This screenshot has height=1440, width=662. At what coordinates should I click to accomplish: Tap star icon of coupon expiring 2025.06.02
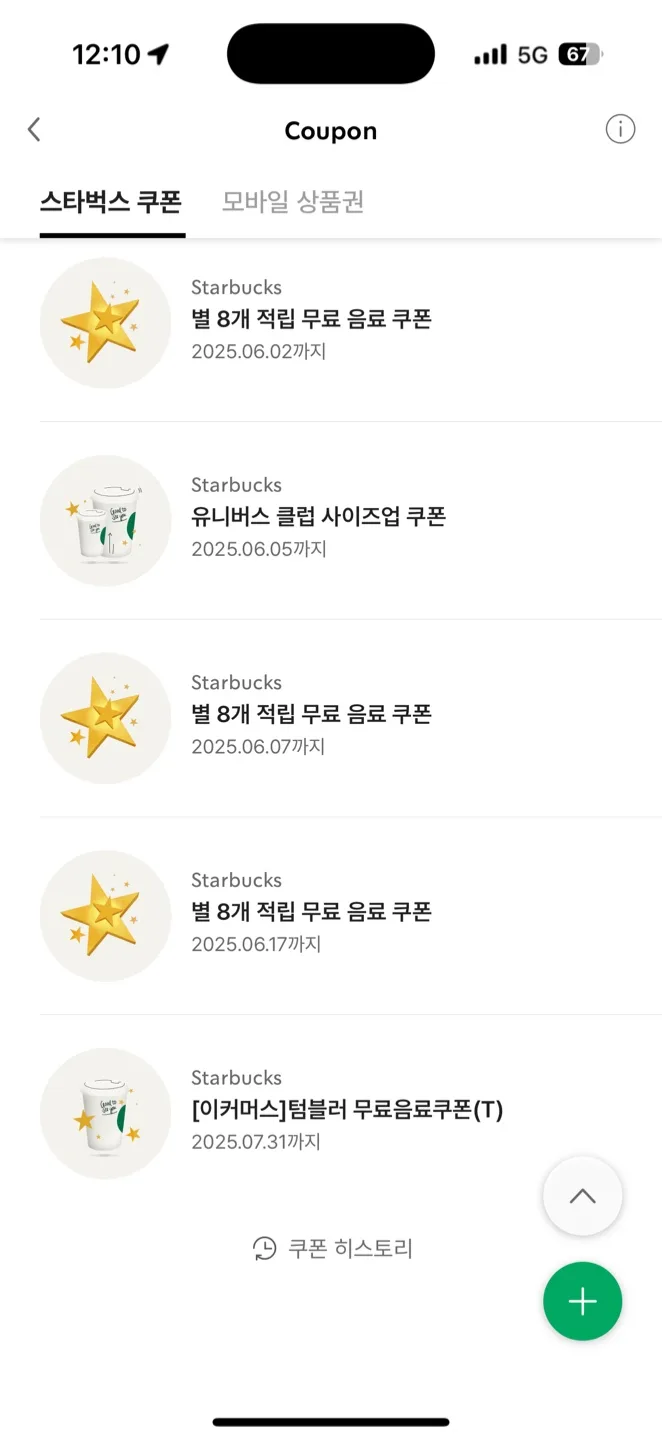coord(105,323)
